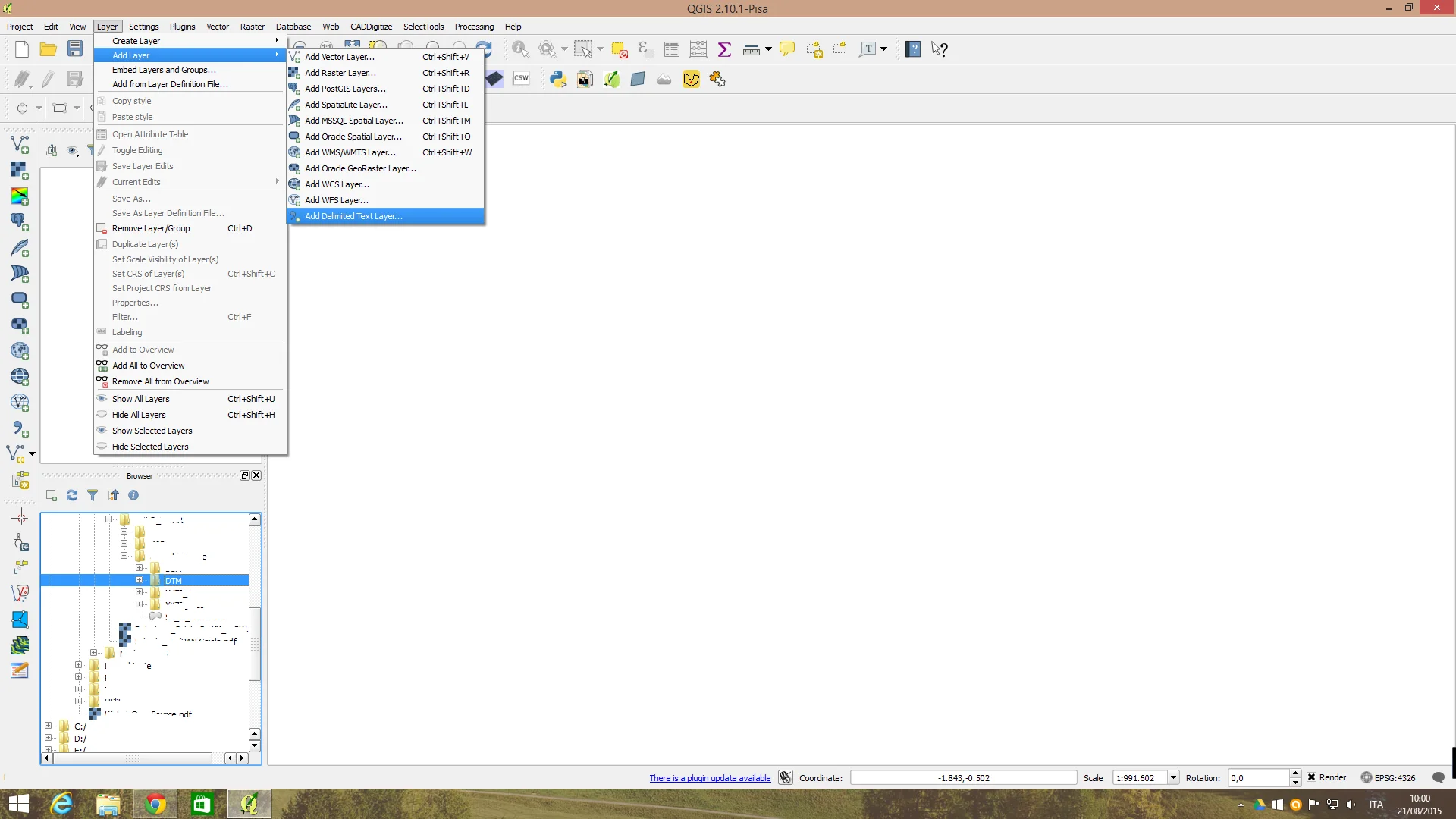
Task: Select Add Vector Layer menu item
Action: (x=385, y=57)
